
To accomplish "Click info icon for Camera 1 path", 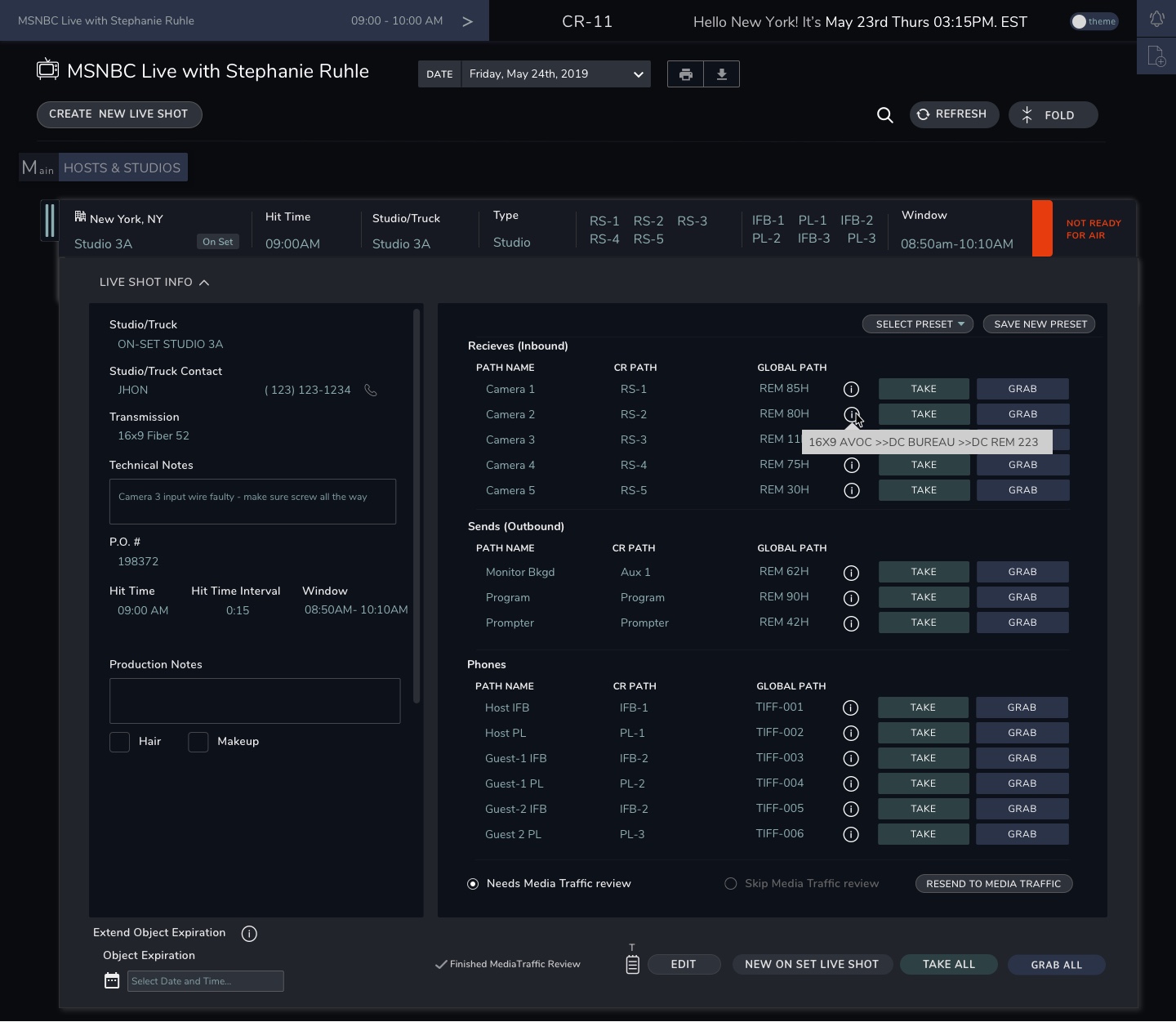I will [x=851, y=389].
